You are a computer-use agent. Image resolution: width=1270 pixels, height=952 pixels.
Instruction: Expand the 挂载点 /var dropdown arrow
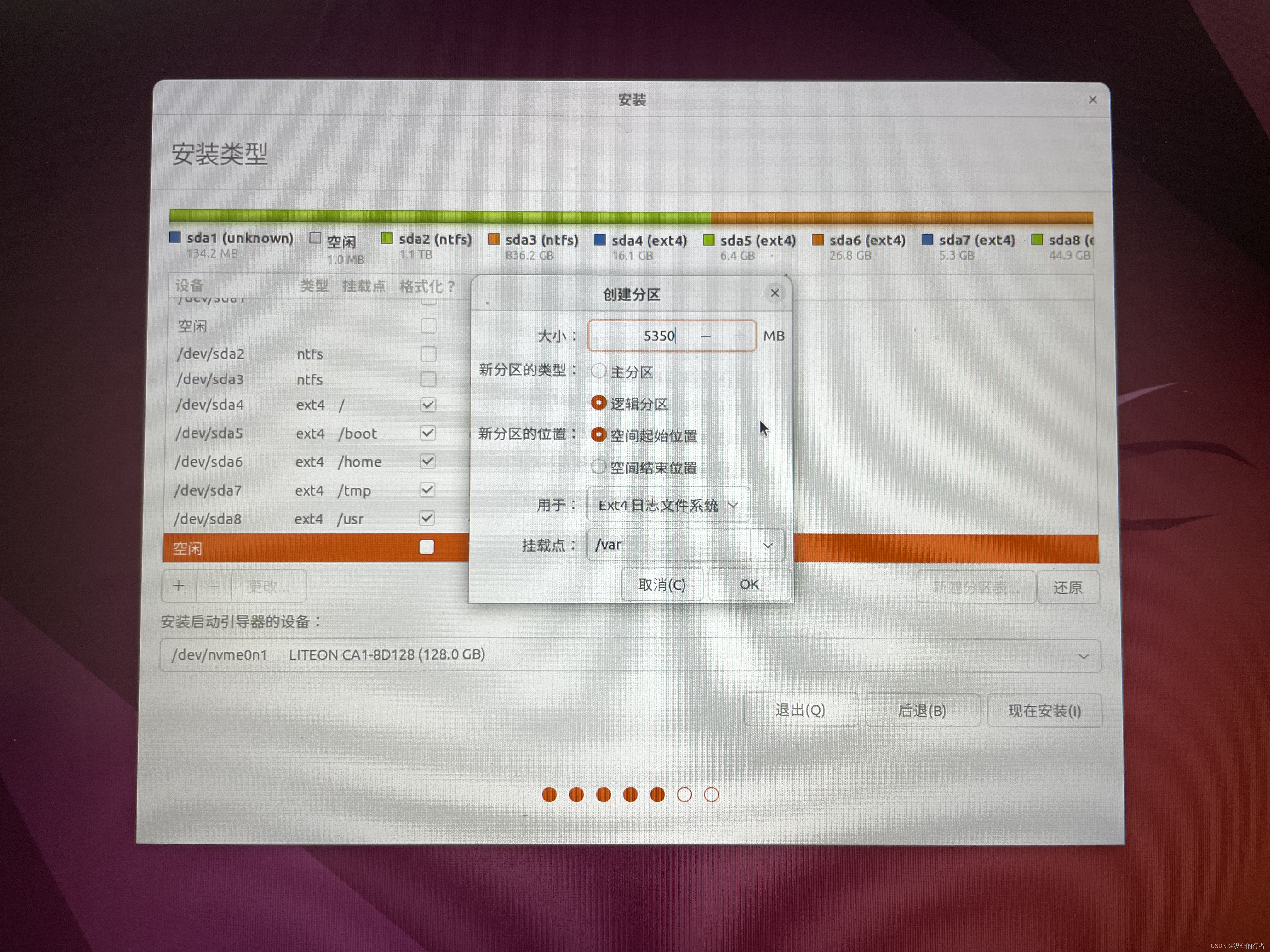768,545
